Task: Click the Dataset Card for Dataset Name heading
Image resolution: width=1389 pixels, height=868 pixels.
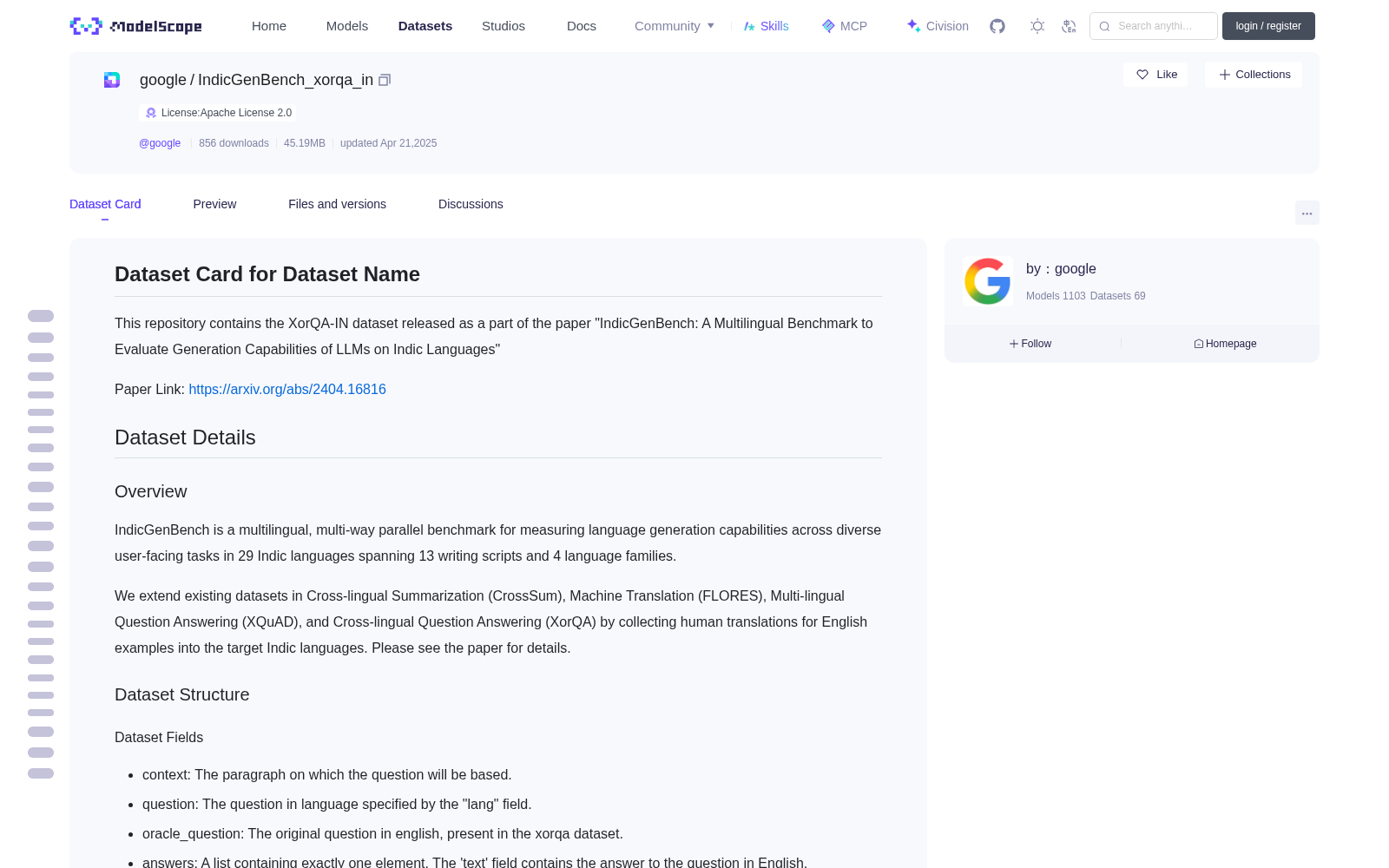Action: point(267,274)
